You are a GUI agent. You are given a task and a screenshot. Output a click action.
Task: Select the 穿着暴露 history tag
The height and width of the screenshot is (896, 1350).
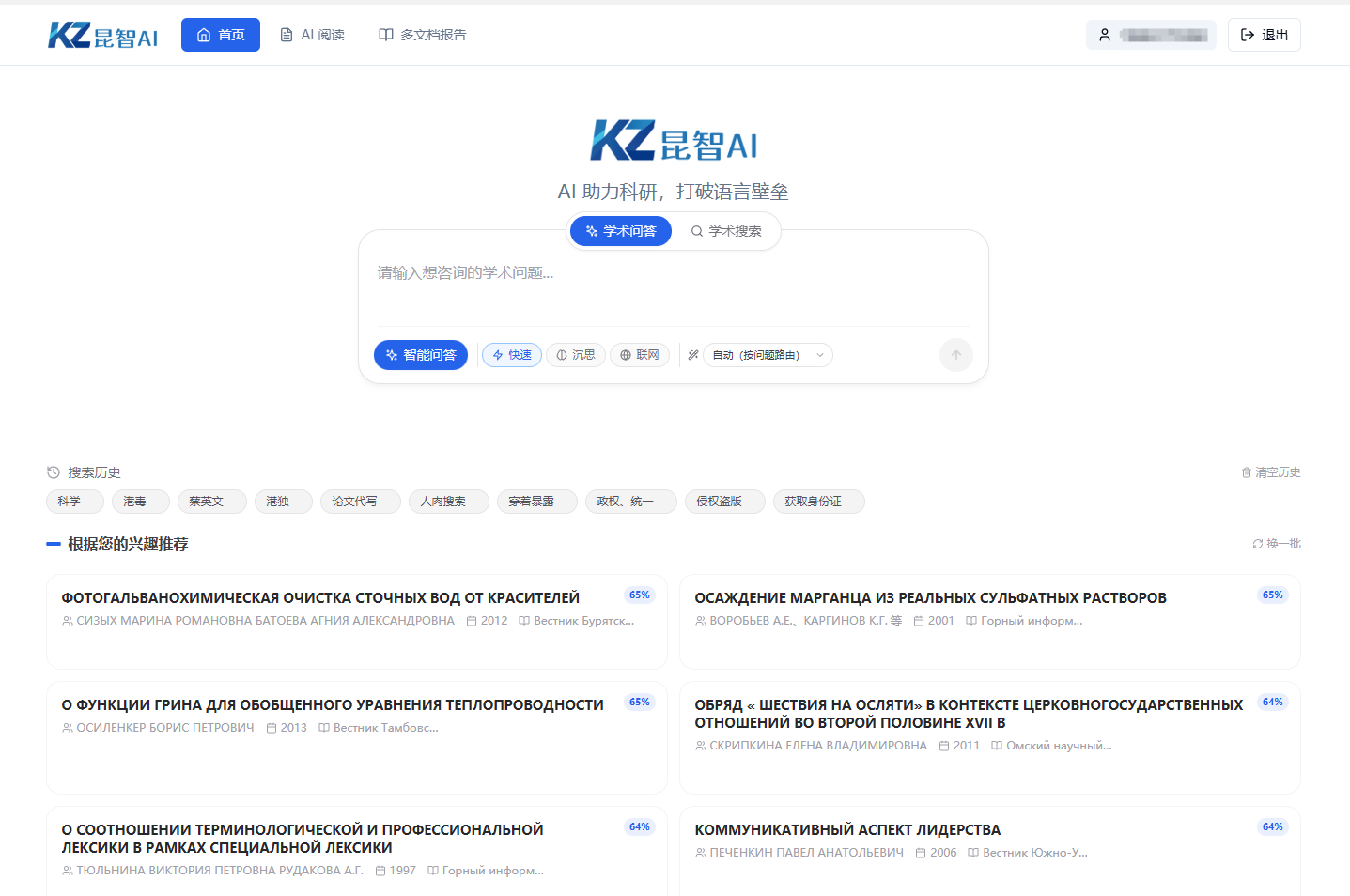click(x=537, y=502)
